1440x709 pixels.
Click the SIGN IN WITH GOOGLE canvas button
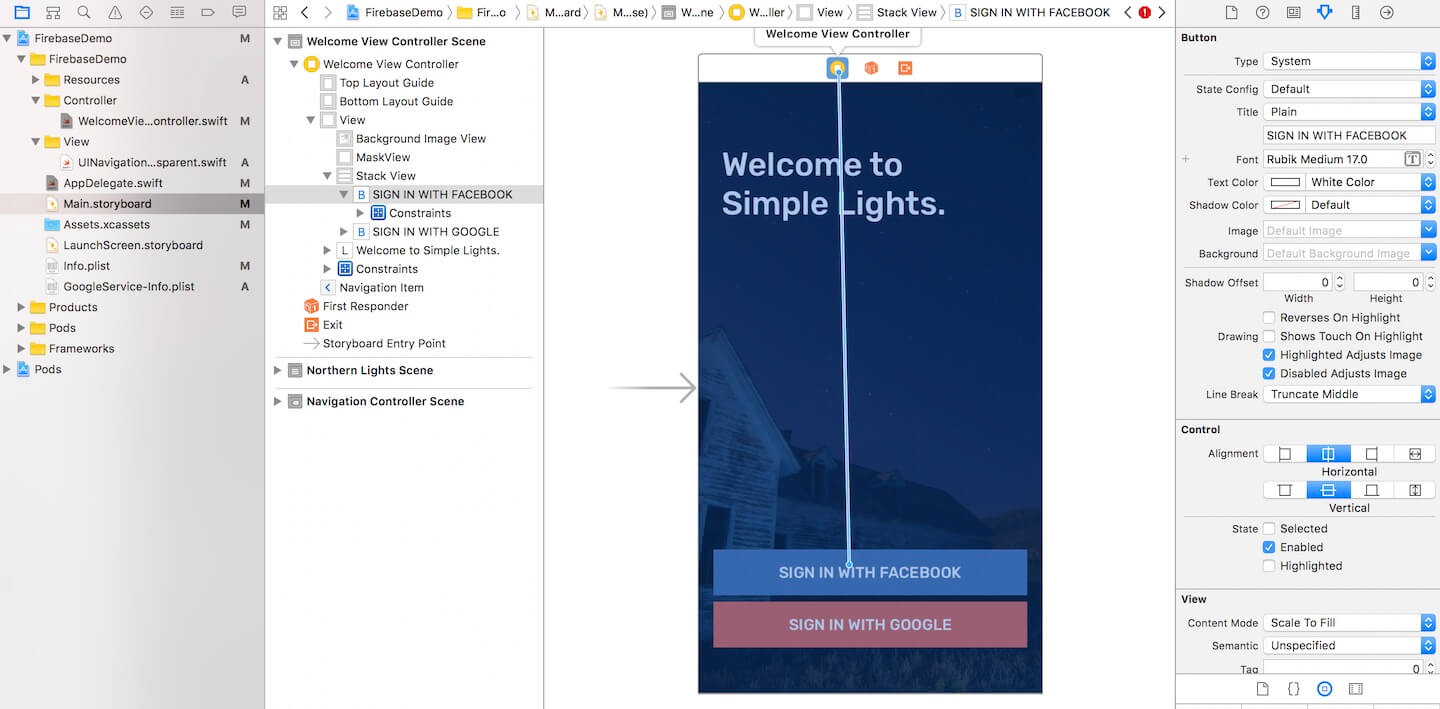point(870,624)
